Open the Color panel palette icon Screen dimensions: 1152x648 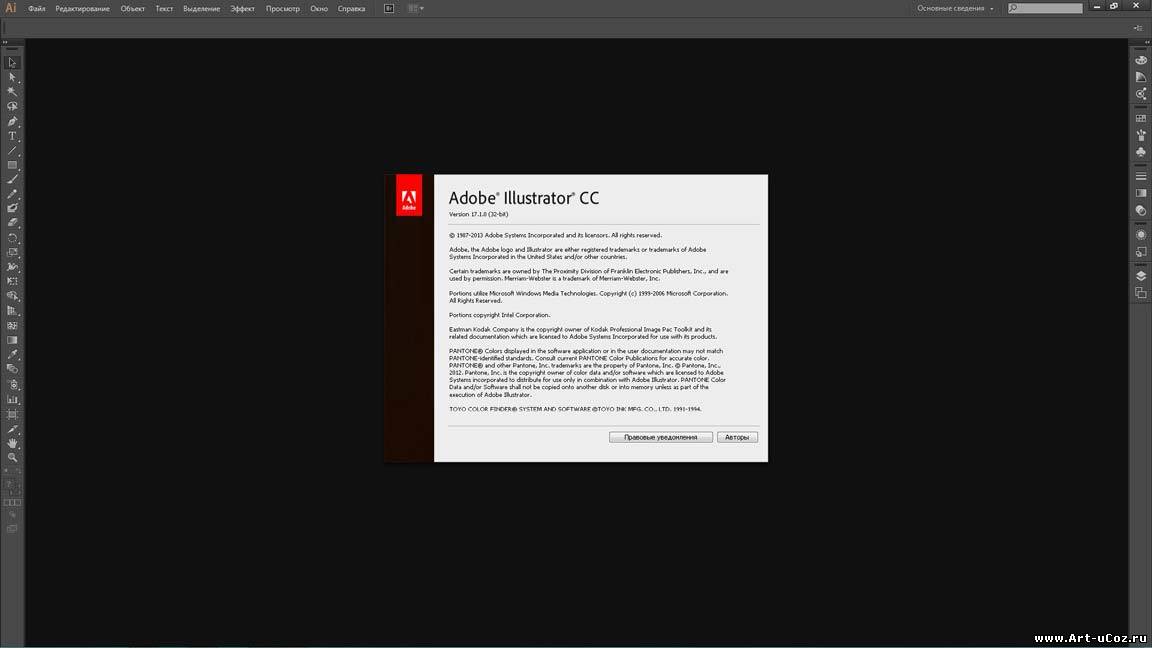pyautogui.click(x=1140, y=60)
